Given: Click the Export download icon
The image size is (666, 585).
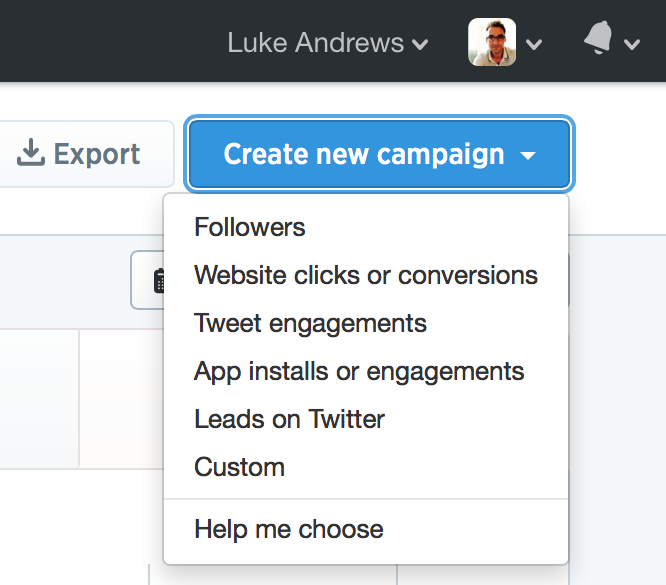Looking at the screenshot, I should [31, 153].
